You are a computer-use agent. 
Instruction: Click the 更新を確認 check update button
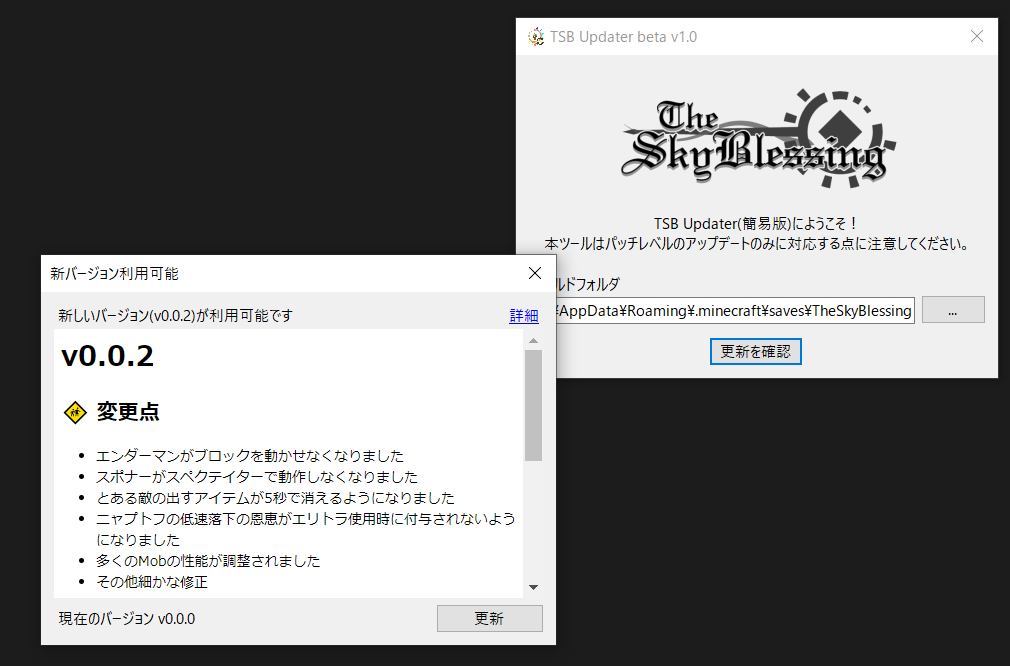[x=756, y=351]
